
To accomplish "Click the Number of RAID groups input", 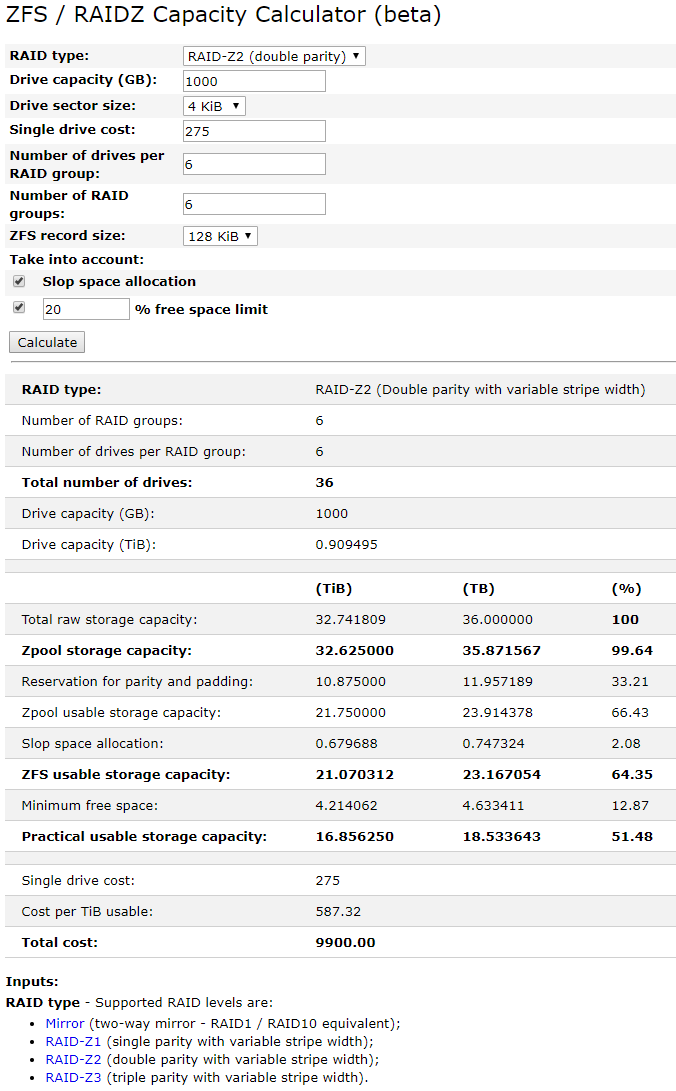I will coord(254,204).
